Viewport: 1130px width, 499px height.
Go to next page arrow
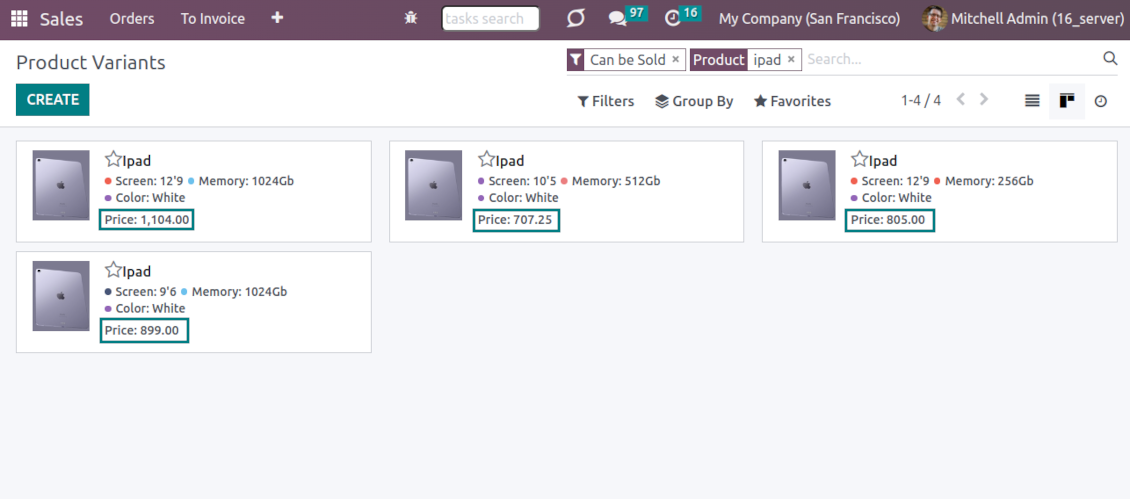(984, 100)
